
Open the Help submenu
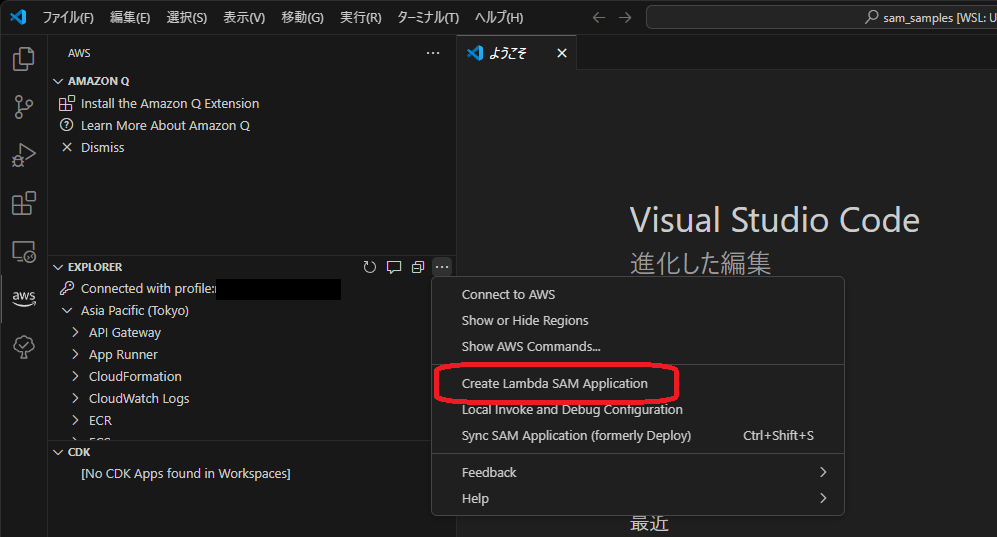point(638,498)
